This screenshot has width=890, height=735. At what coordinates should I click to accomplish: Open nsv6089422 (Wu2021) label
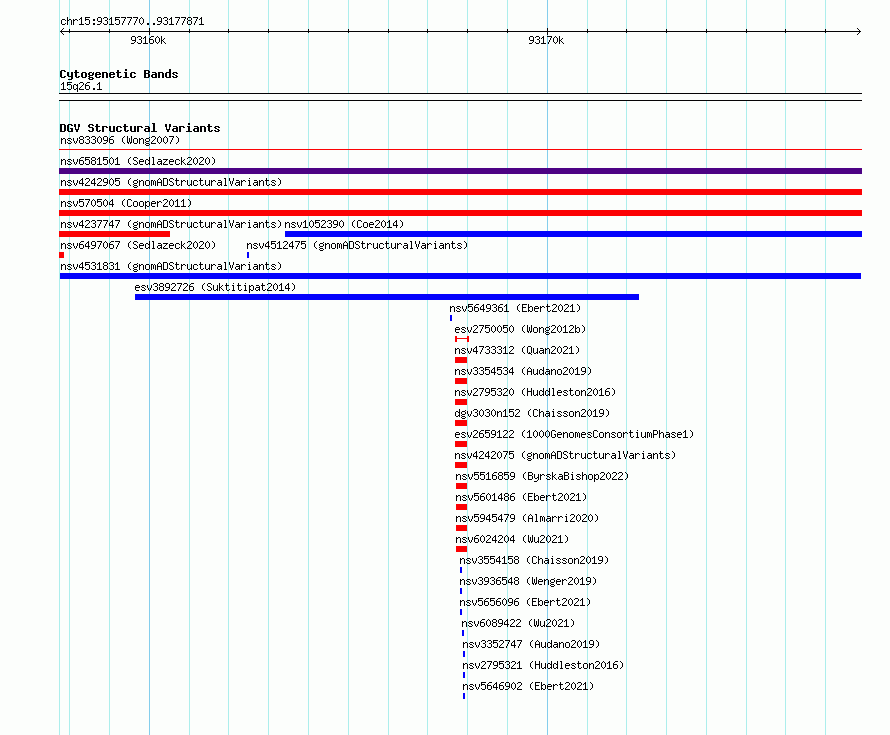click(518, 623)
